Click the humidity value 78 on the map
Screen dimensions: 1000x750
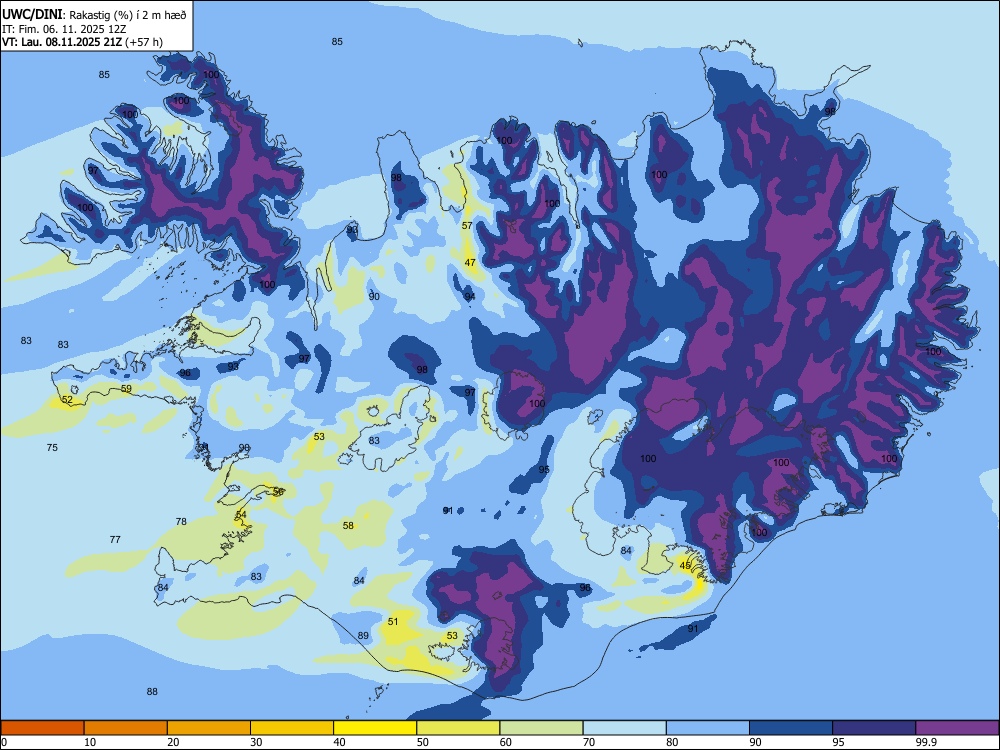point(181,522)
